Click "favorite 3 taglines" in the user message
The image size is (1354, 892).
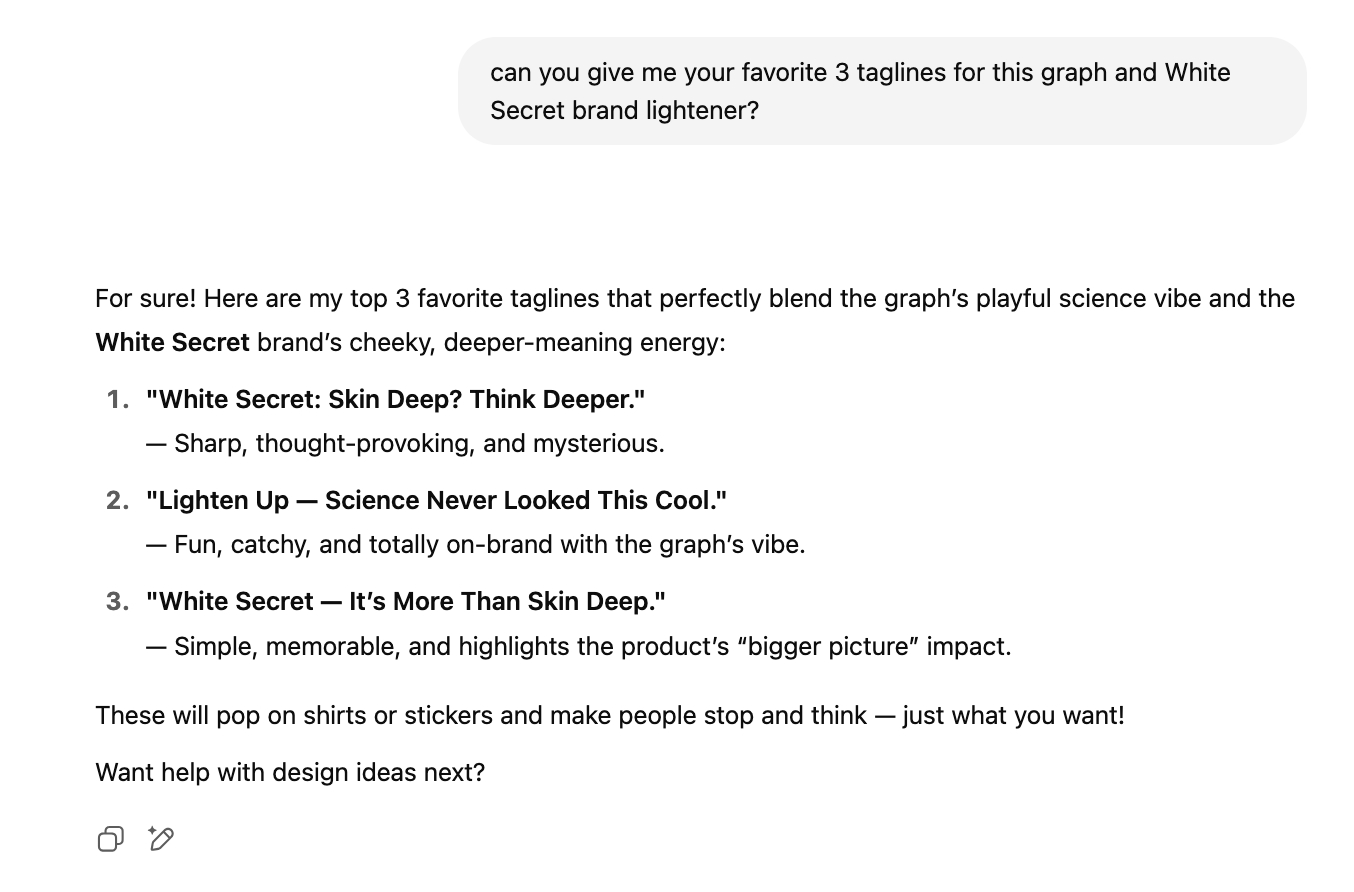pyautogui.click(x=843, y=72)
